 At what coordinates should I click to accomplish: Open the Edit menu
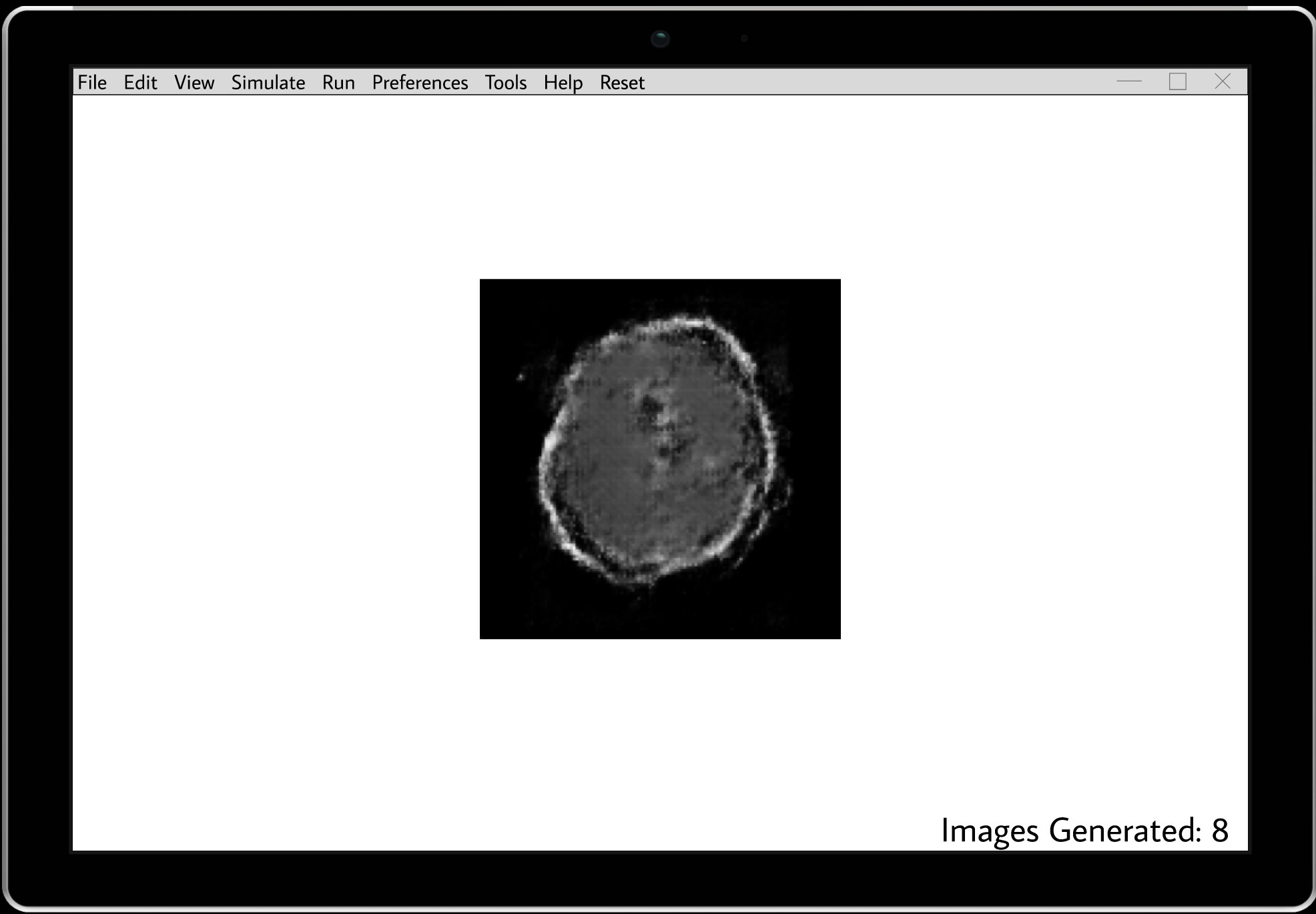(x=140, y=82)
